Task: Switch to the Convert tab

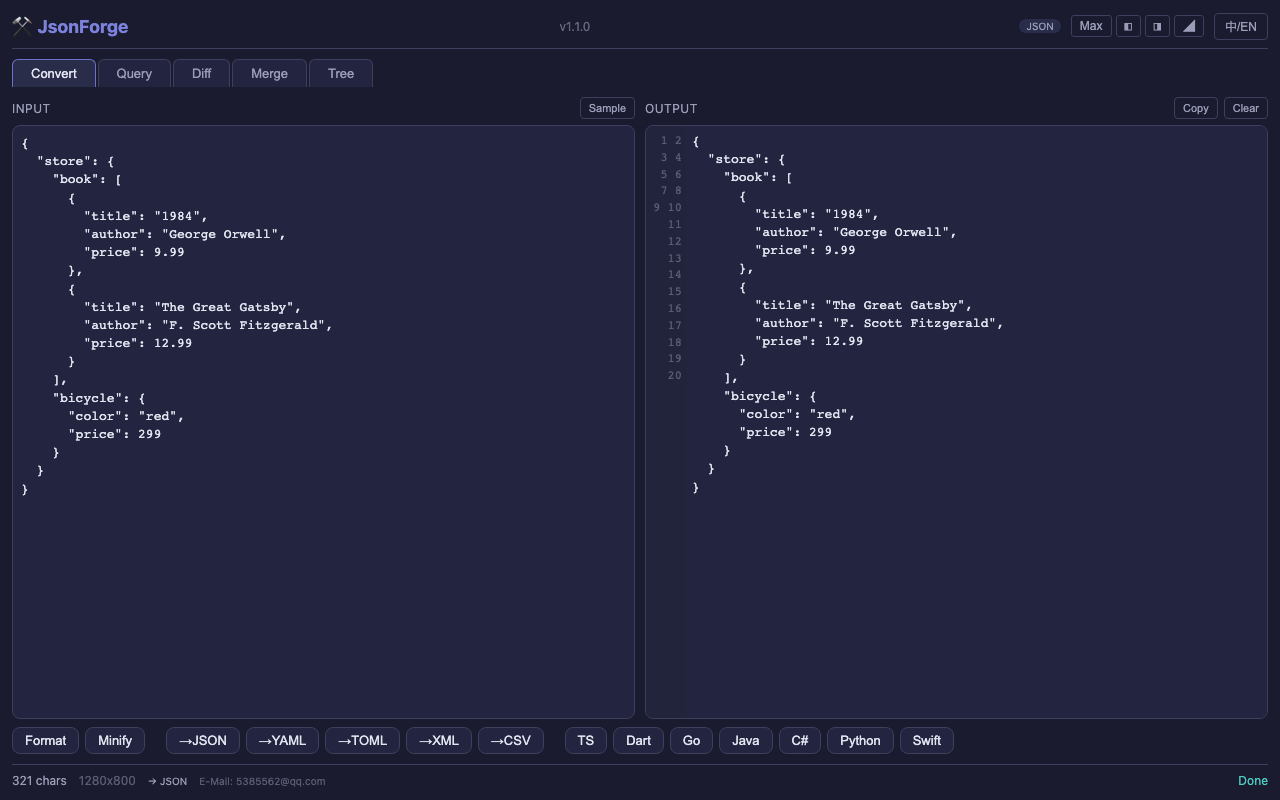Action: [x=54, y=73]
